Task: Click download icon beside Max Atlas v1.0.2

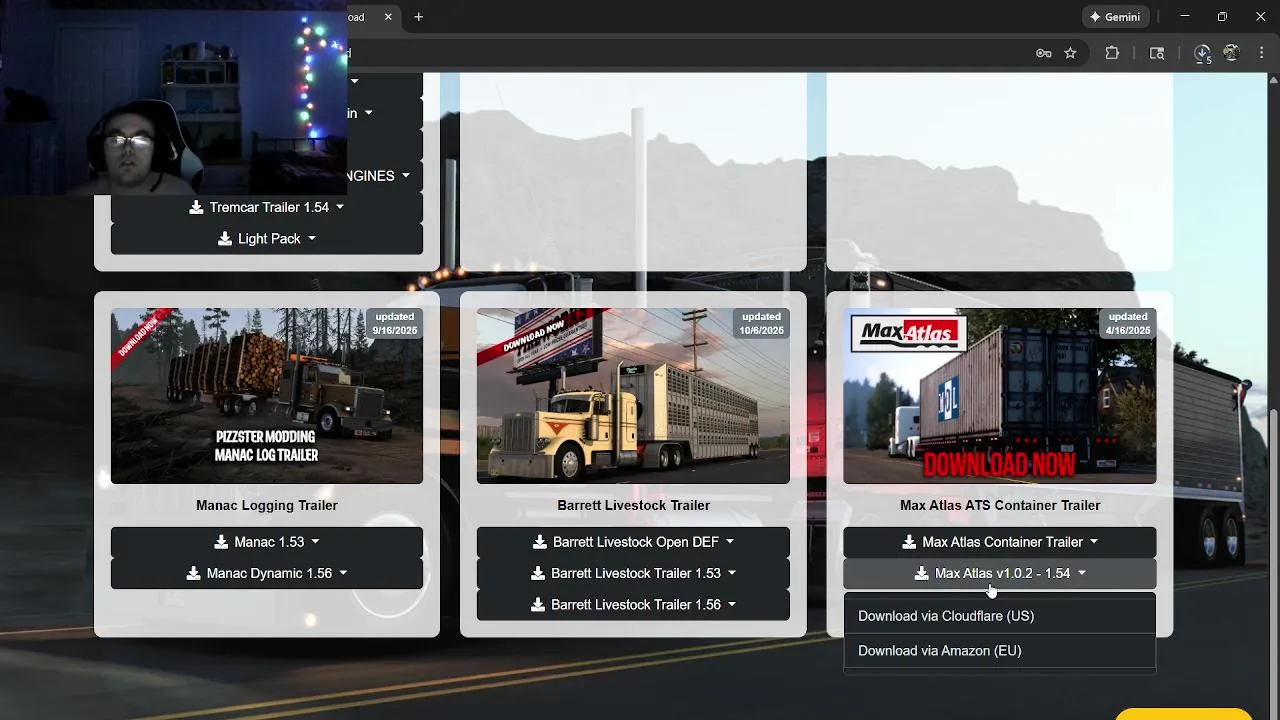Action: pos(922,574)
